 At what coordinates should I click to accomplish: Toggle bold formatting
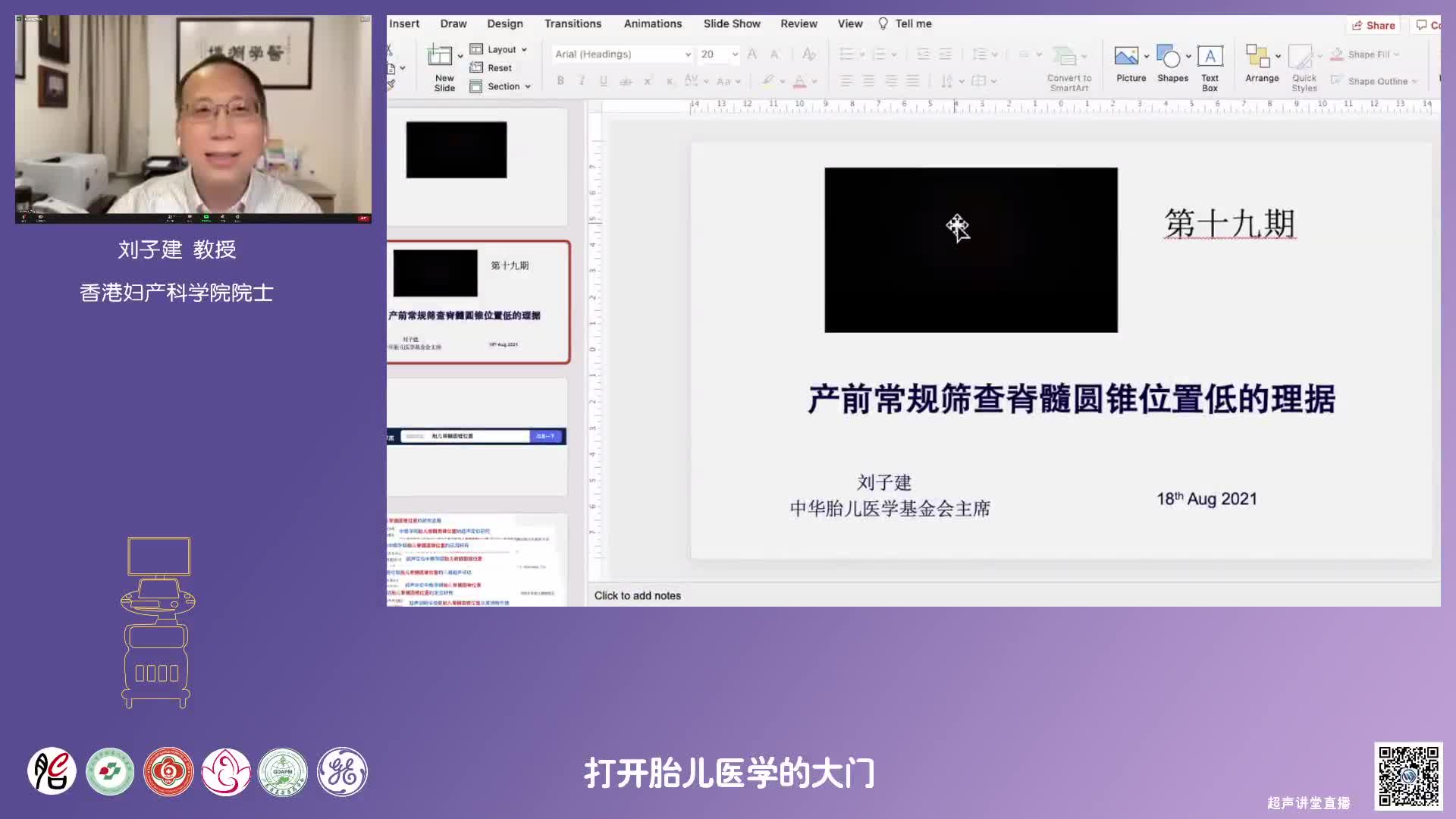[560, 80]
